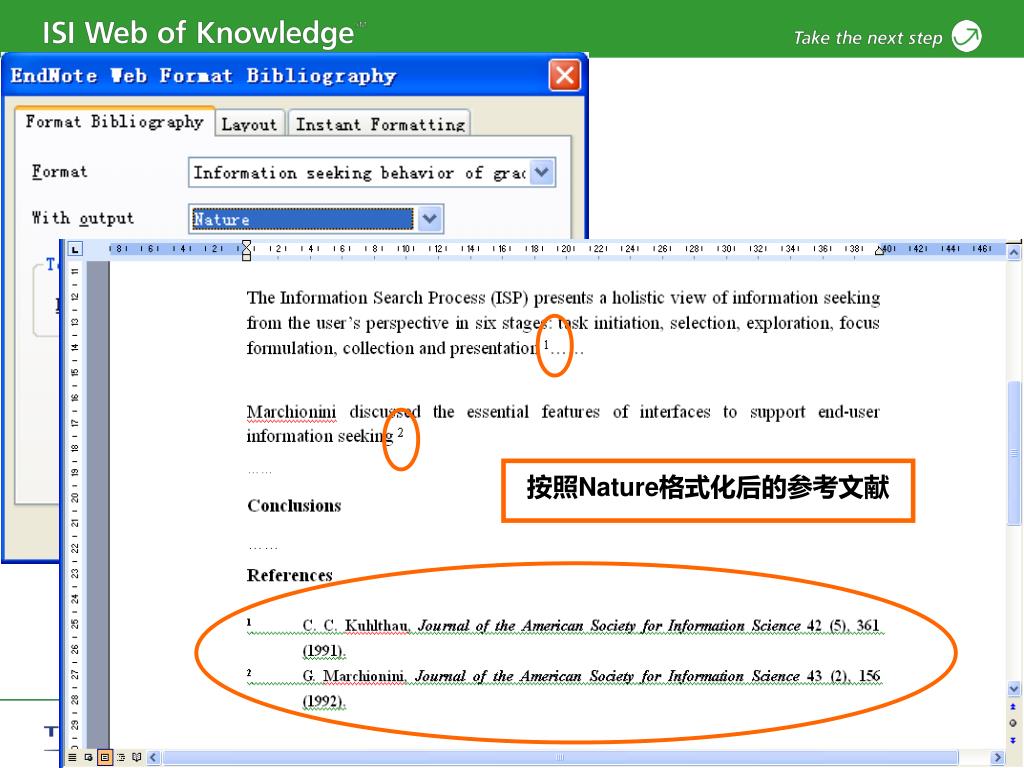
Task: Click the Nature output style field
Action: pyautogui.click(x=303, y=219)
